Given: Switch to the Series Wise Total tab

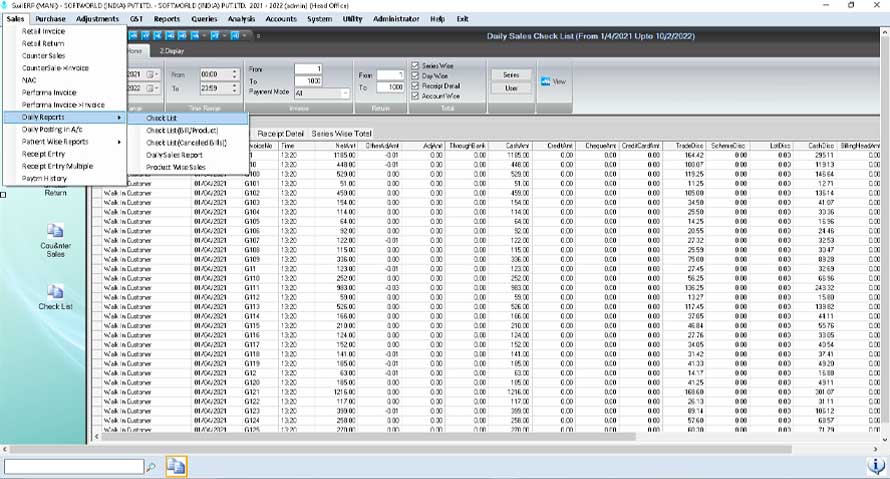Looking at the screenshot, I should (342, 133).
